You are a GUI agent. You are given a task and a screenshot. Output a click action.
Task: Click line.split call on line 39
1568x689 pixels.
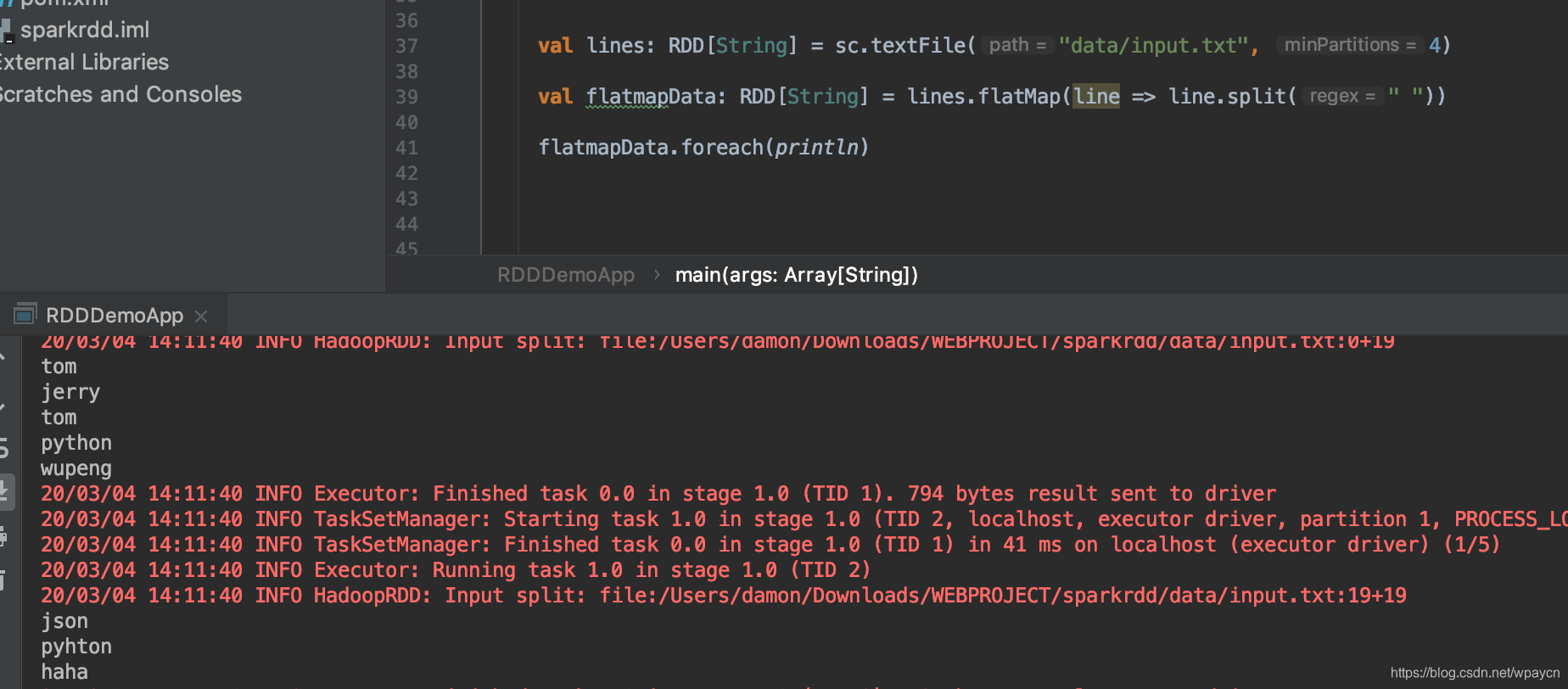coord(1227,97)
